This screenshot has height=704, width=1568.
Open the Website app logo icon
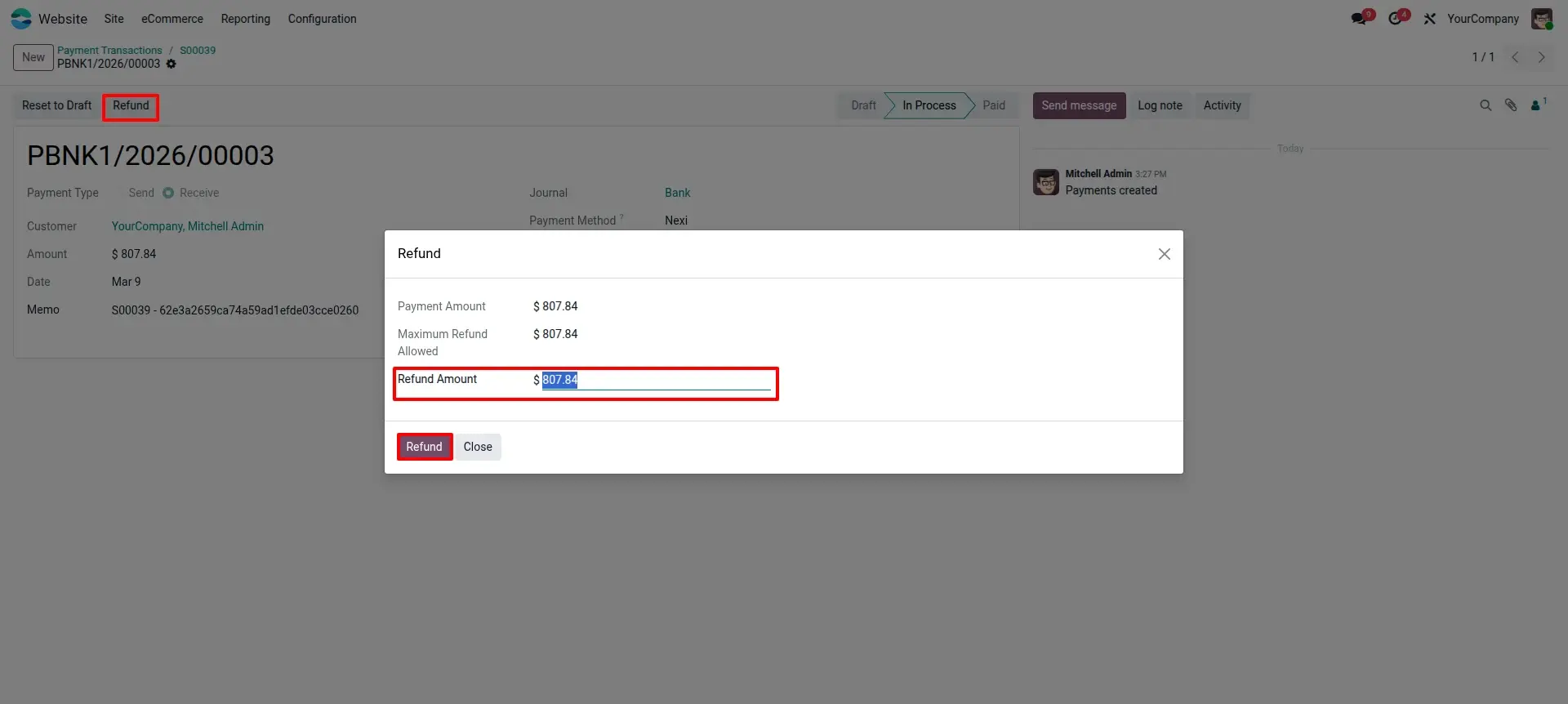click(21, 18)
